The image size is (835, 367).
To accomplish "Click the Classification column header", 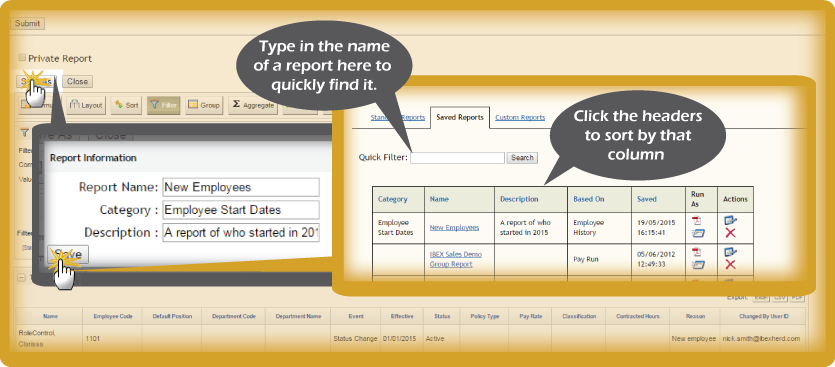I will tap(579, 316).
